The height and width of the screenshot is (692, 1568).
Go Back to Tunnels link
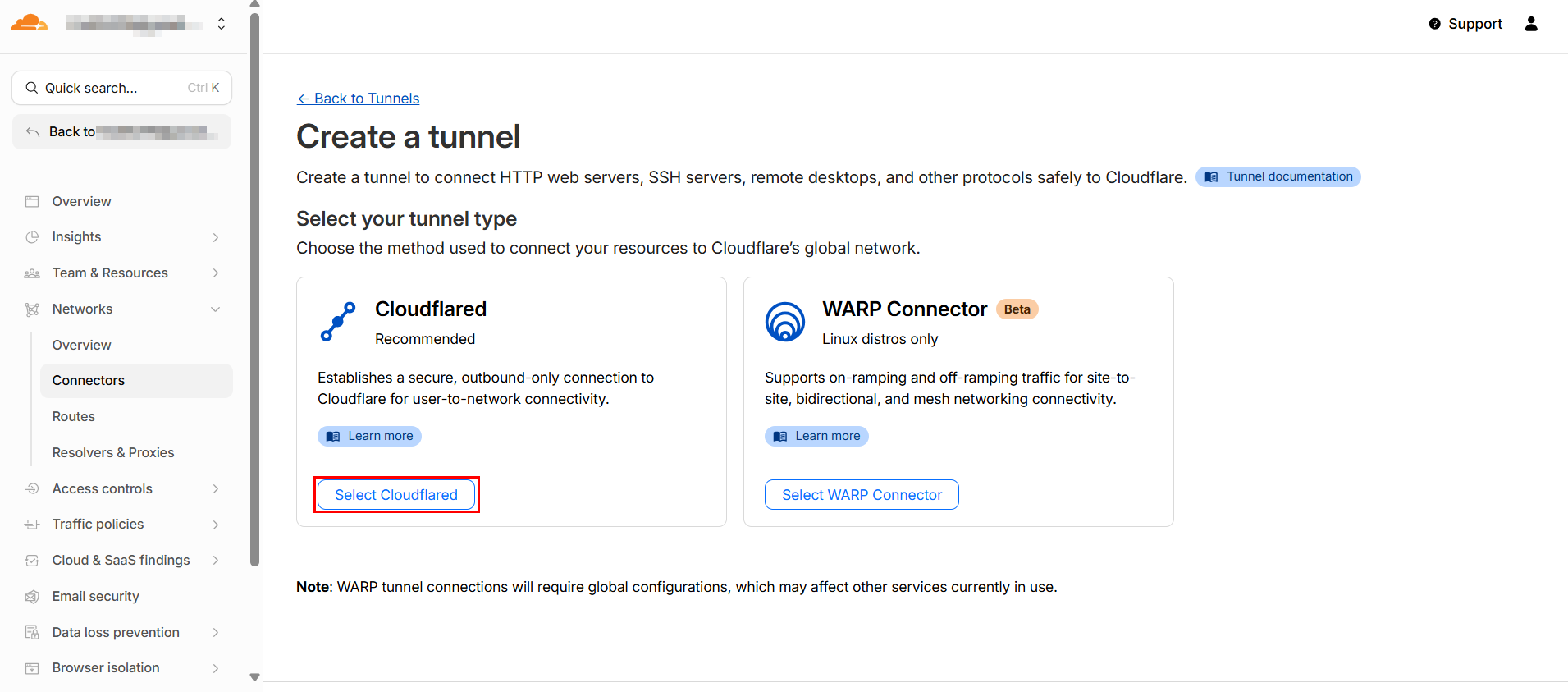[x=358, y=99]
